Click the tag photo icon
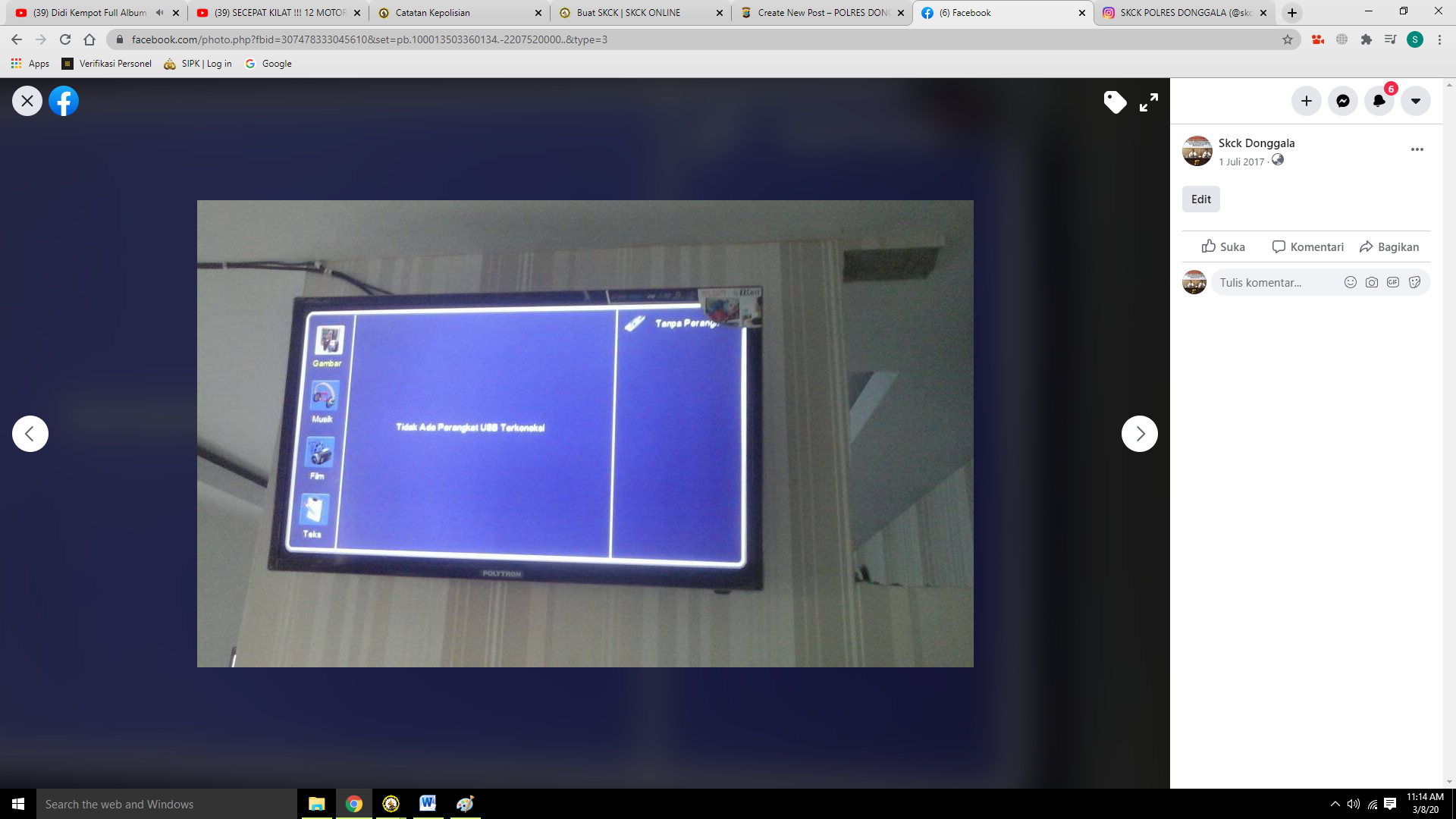 [1115, 102]
